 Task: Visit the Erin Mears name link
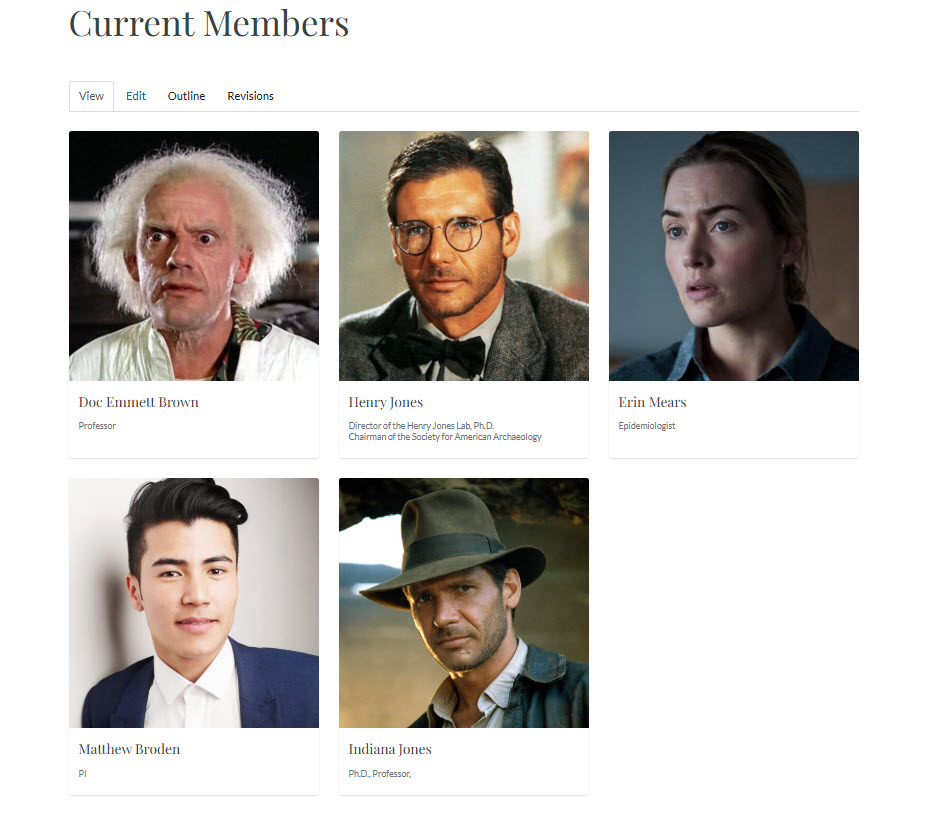[653, 402]
